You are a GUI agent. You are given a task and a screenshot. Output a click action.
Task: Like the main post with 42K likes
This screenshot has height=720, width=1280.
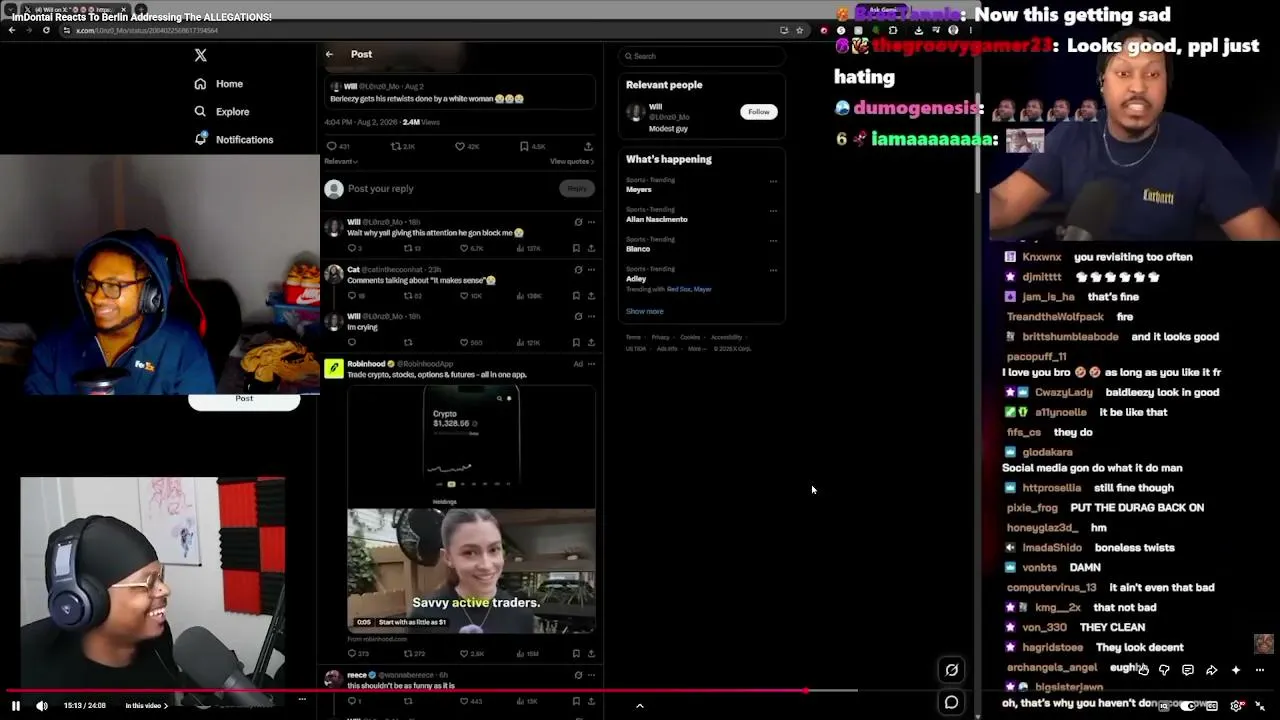click(x=468, y=146)
